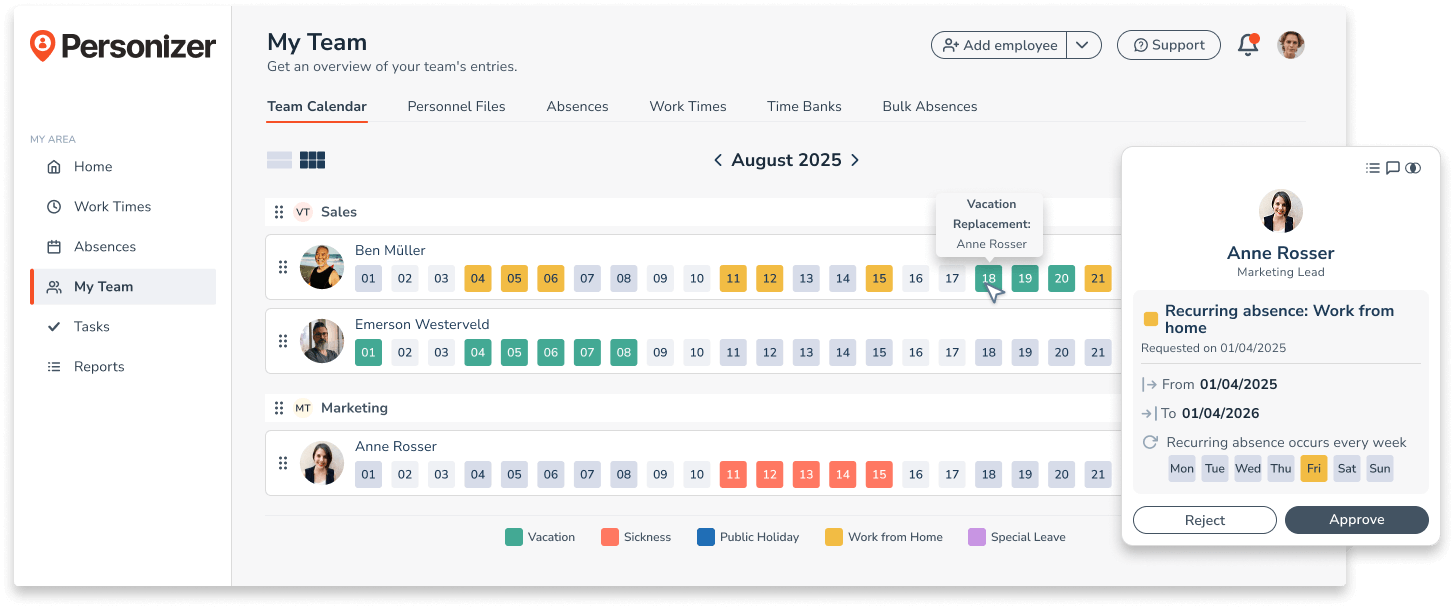
Task: Switch to list view in team calendar
Action: [279, 158]
